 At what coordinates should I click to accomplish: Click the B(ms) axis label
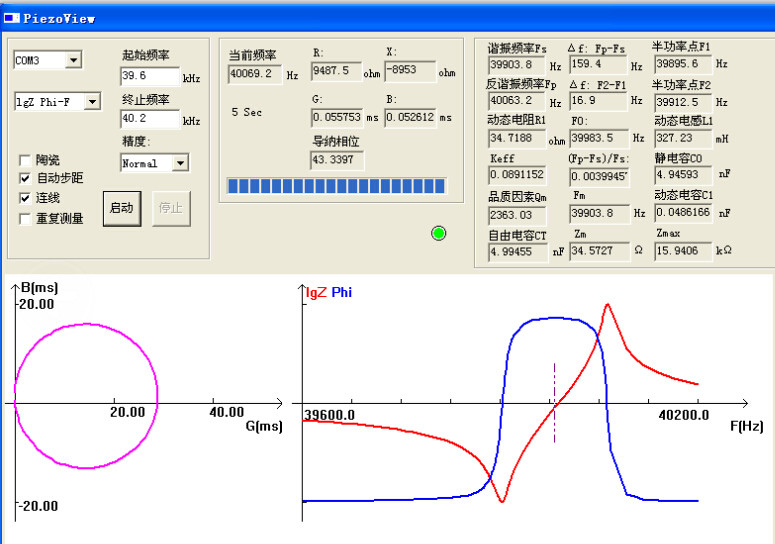click(x=40, y=288)
